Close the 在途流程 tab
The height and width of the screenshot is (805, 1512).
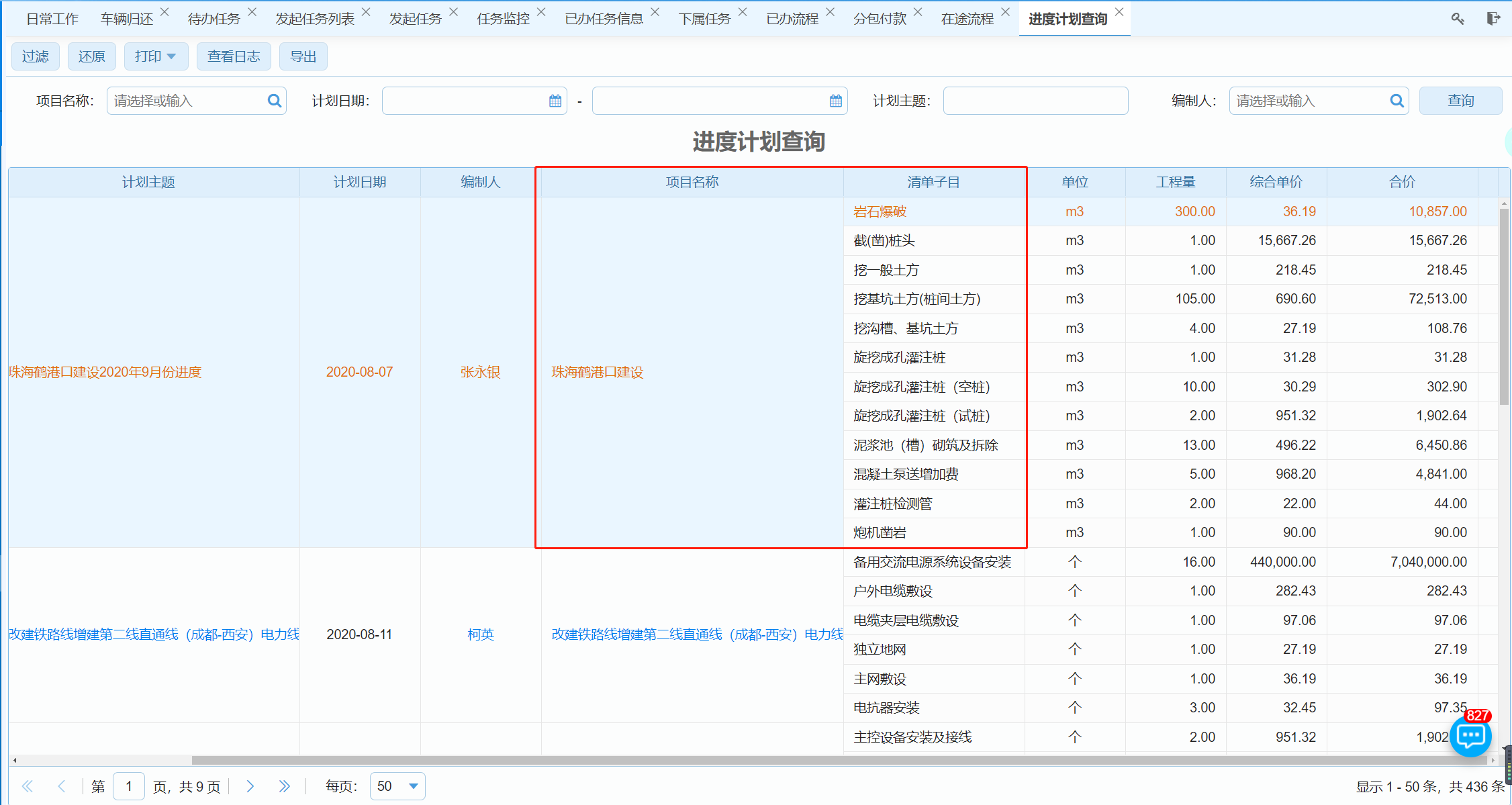pyautogui.click(x=1005, y=12)
